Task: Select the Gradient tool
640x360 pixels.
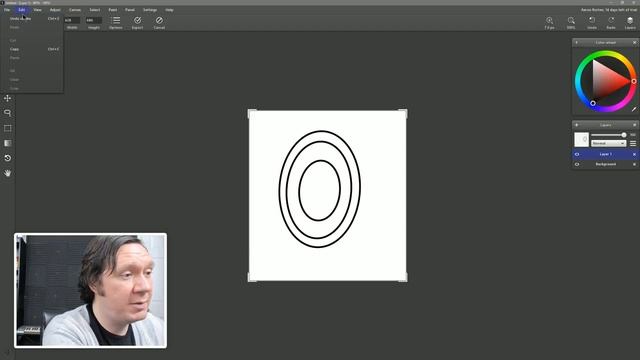Action: point(7,143)
